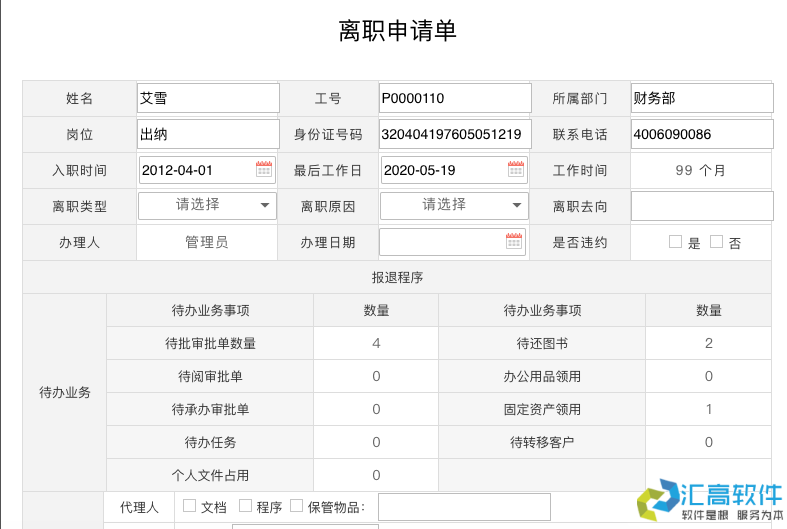The image size is (787, 529).
Task: Click the text box after 保管物品
Action: coord(464,507)
